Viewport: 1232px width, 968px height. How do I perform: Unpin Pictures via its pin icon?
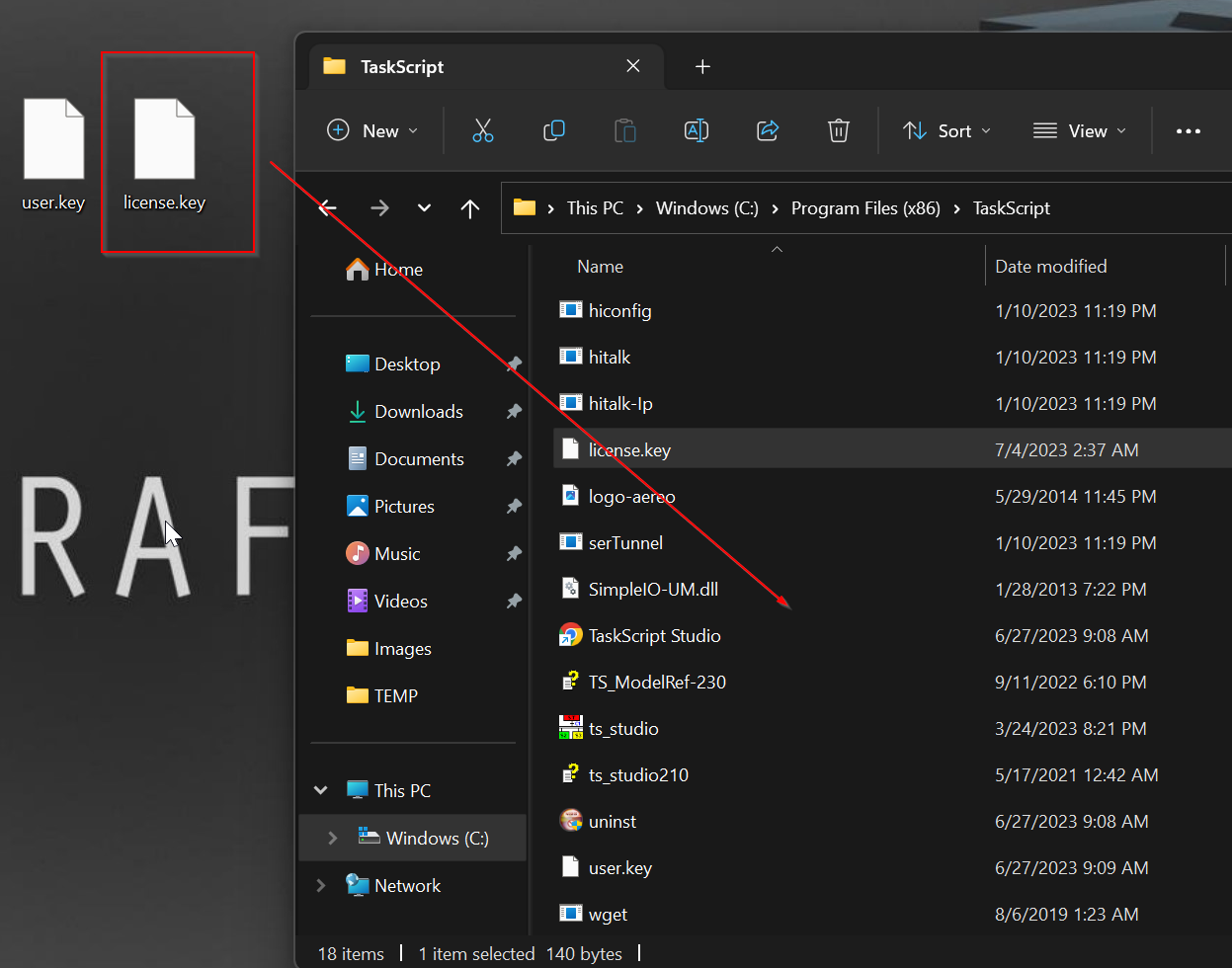coord(514,507)
